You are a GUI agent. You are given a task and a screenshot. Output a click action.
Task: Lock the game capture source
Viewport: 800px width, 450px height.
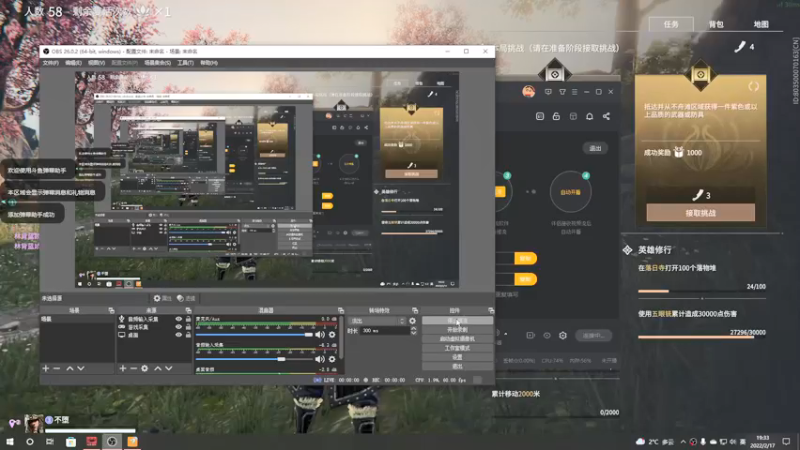[x=188, y=327]
